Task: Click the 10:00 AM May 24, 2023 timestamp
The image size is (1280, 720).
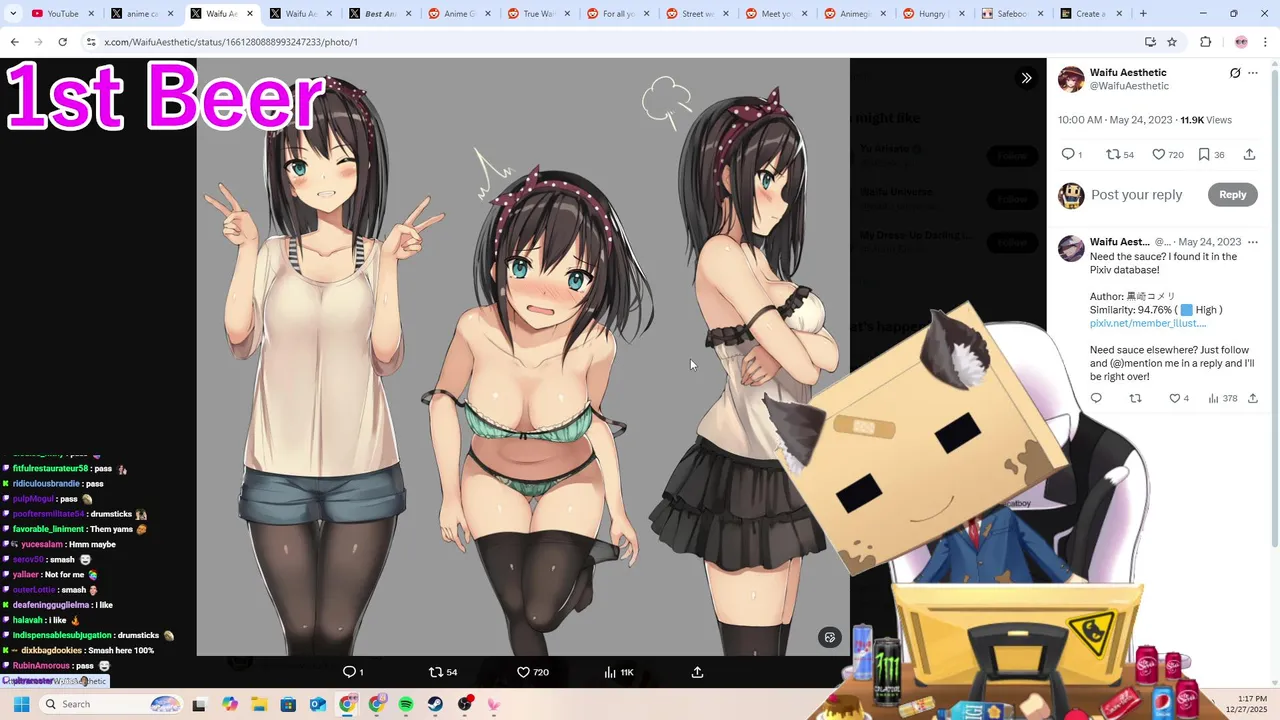Action: tap(1117, 120)
